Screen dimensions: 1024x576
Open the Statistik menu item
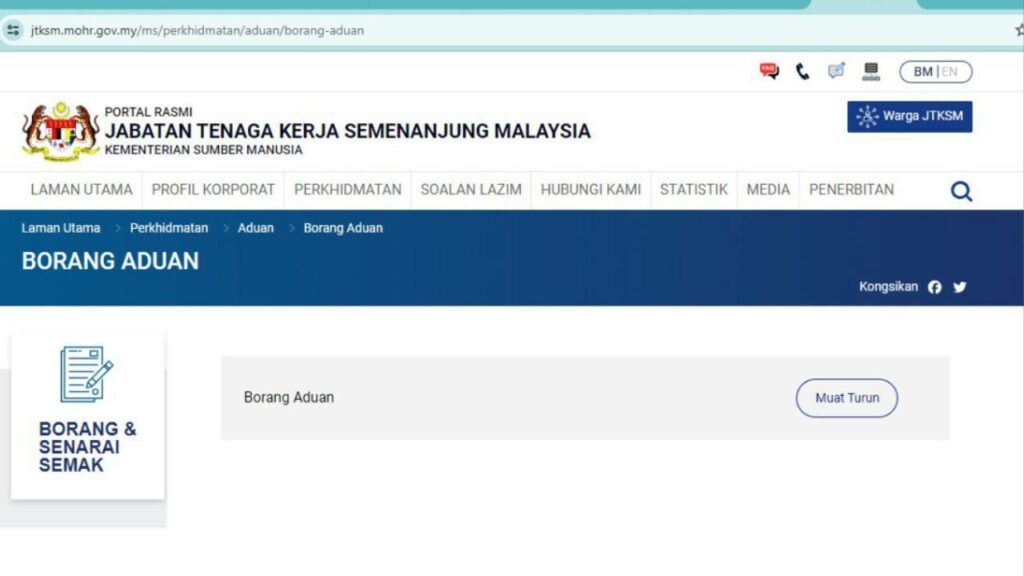(x=693, y=189)
